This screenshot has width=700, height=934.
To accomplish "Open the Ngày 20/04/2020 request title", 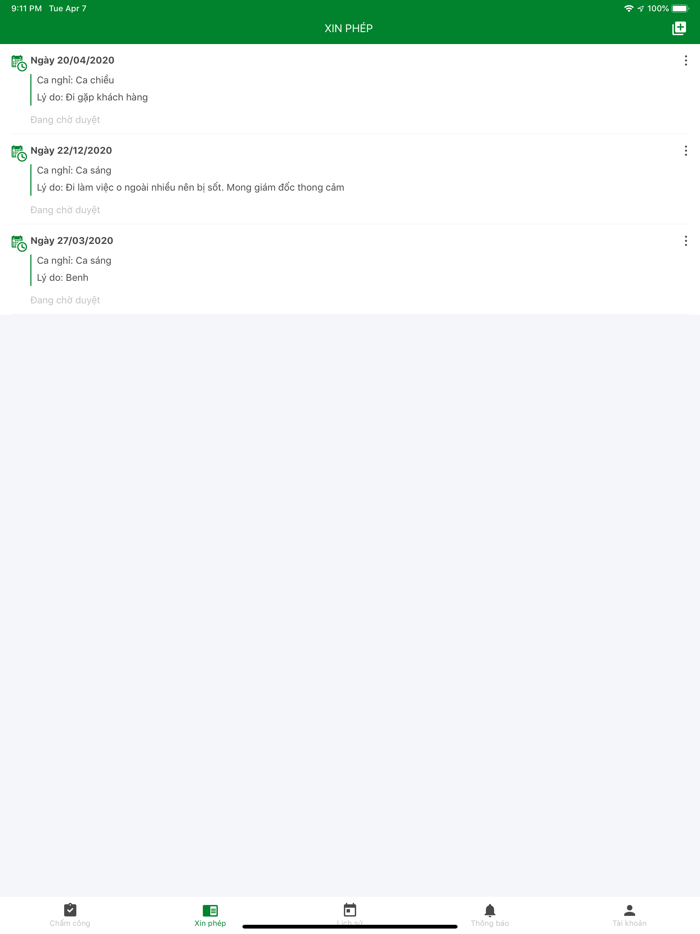I will (72, 60).
